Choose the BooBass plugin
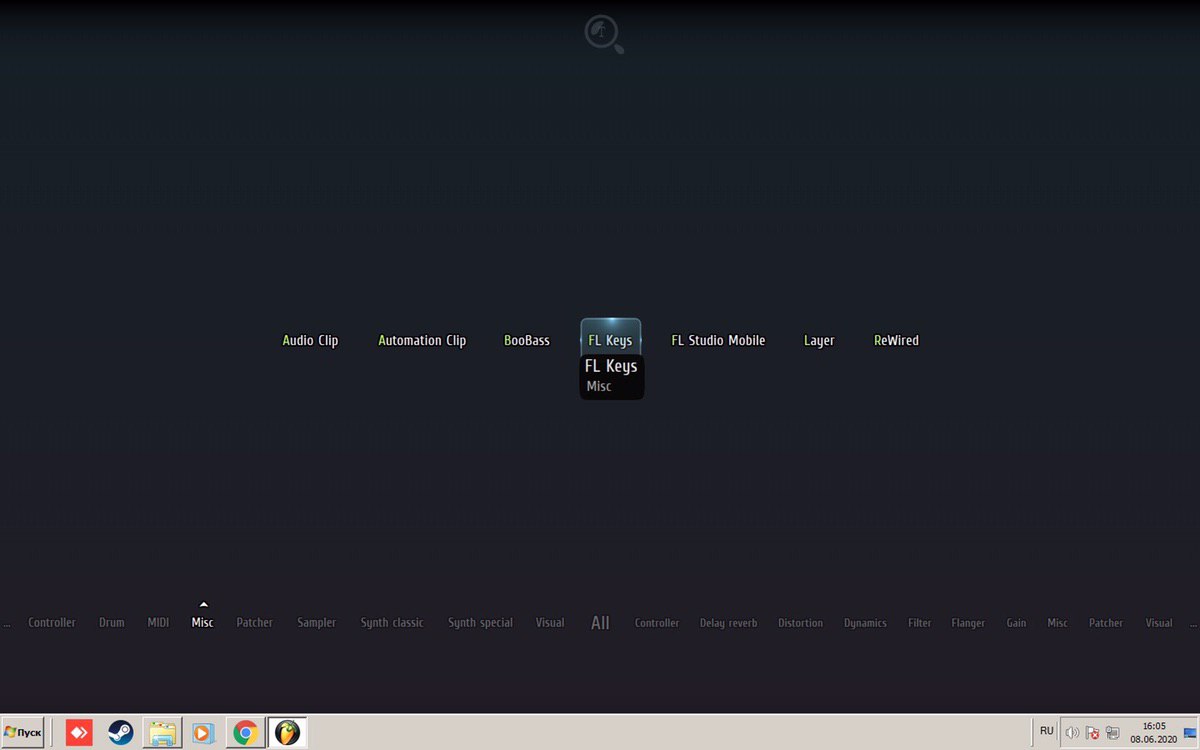The height and width of the screenshot is (750, 1200). point(527,340)
